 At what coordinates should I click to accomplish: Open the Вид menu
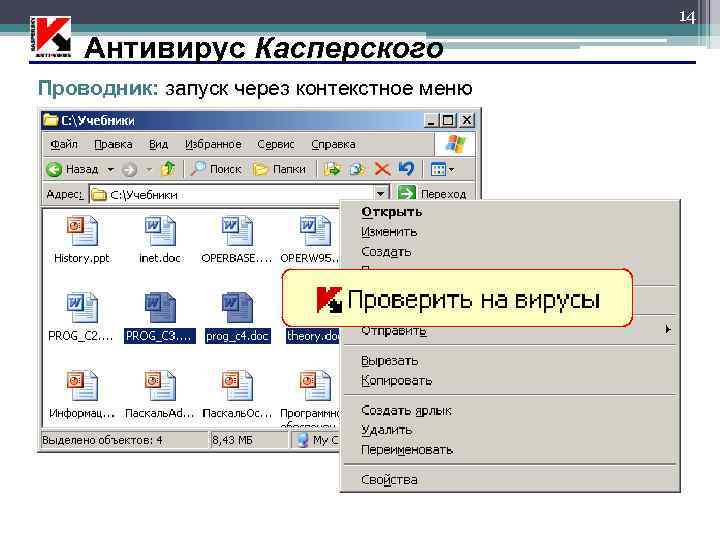coord(158,144)
